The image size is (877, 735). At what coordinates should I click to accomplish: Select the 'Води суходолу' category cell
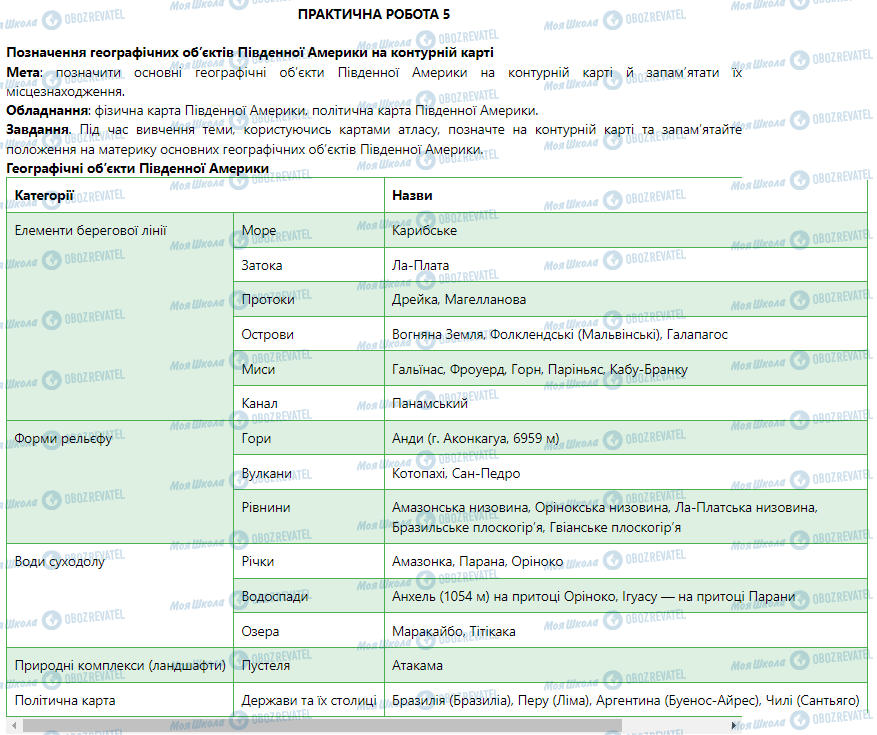[60, 562]
